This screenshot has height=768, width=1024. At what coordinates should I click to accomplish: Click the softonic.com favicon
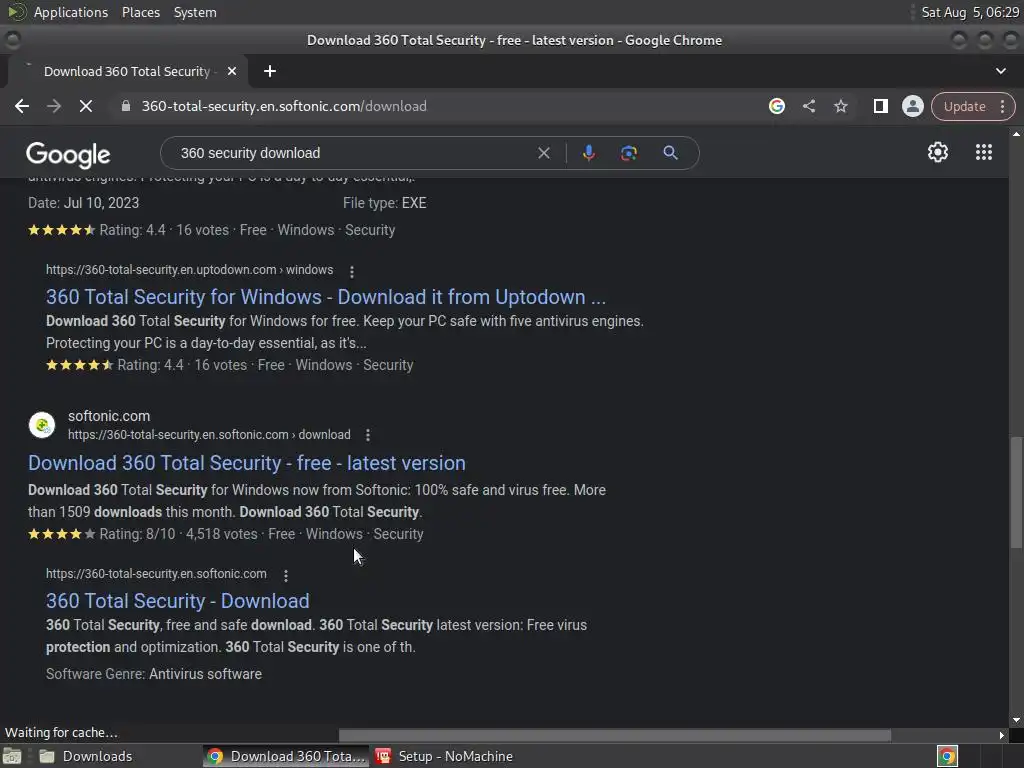tap(42, 425)
